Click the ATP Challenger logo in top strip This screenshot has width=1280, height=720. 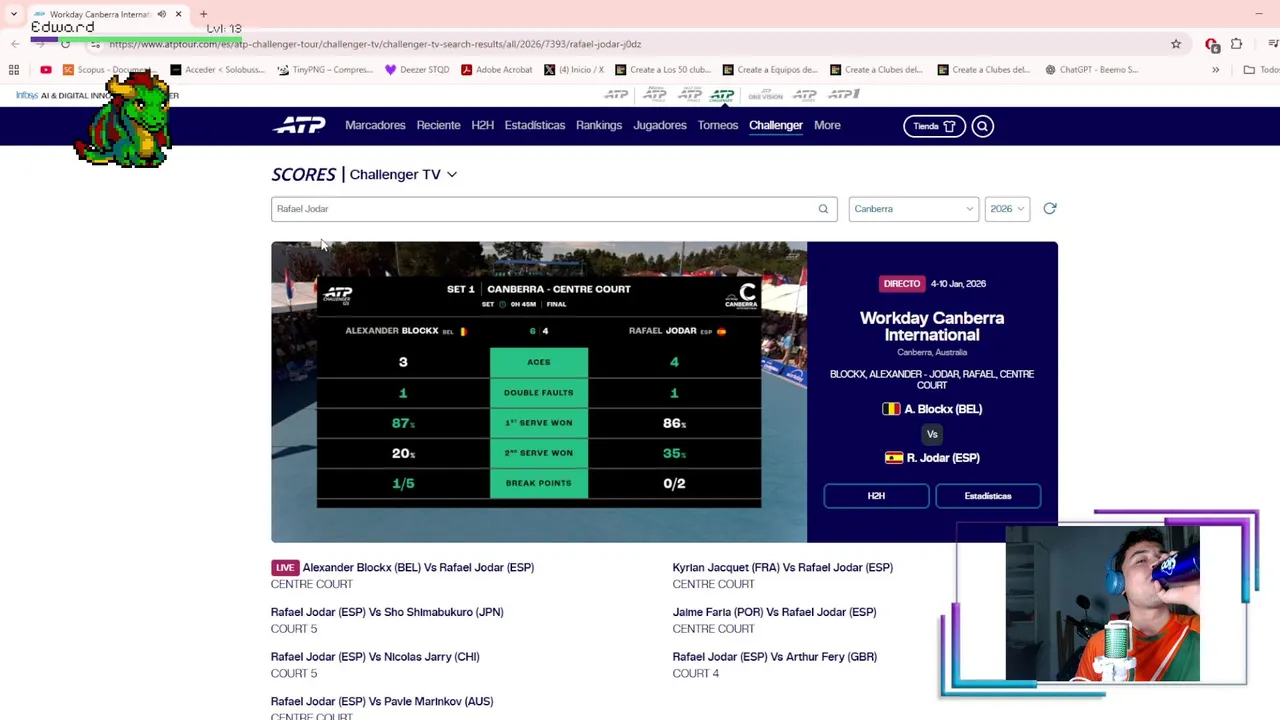722,94
